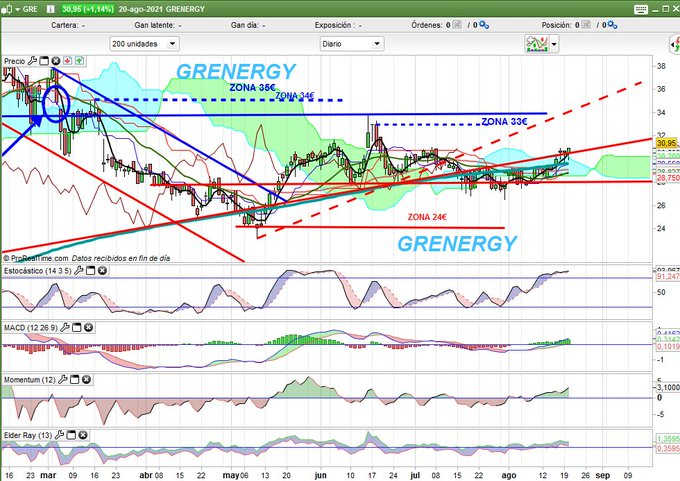Image resolution: width=680 pixels, height=481 pixels.
Task: Open the wrench settings for the Precio panel
Action: point(32,61)
